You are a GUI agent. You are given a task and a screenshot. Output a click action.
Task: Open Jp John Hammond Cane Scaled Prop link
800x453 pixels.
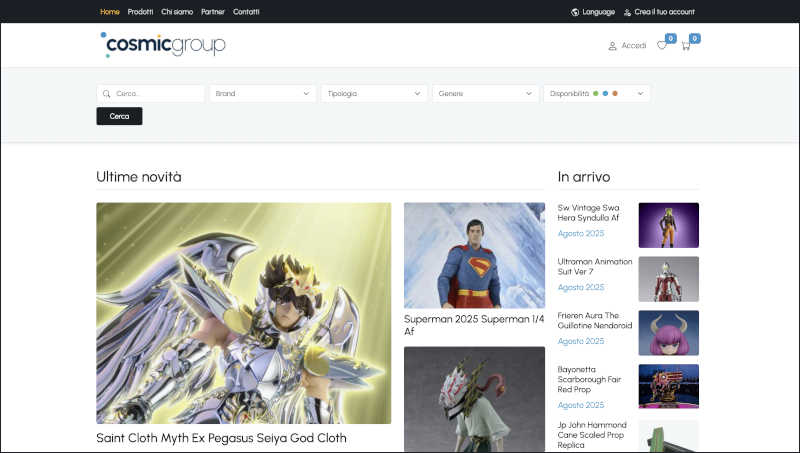coord(592,435)
